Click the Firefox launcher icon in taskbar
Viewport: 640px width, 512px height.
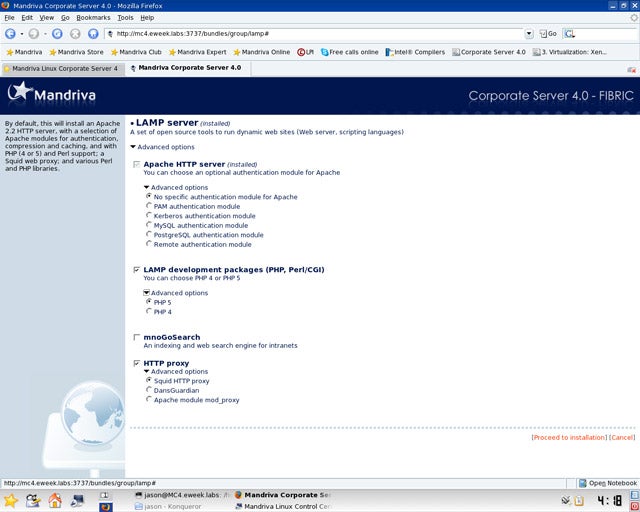click(x=106, y=507)
